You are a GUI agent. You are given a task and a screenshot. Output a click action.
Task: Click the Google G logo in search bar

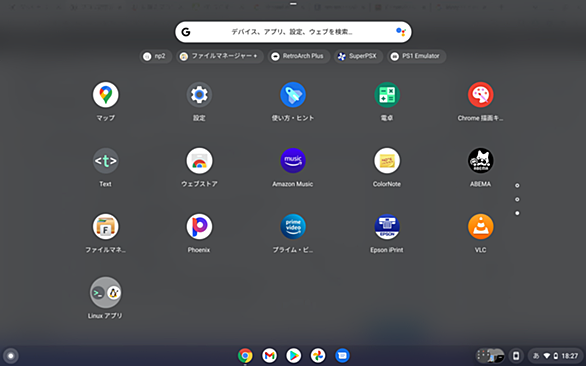point(186,32)
